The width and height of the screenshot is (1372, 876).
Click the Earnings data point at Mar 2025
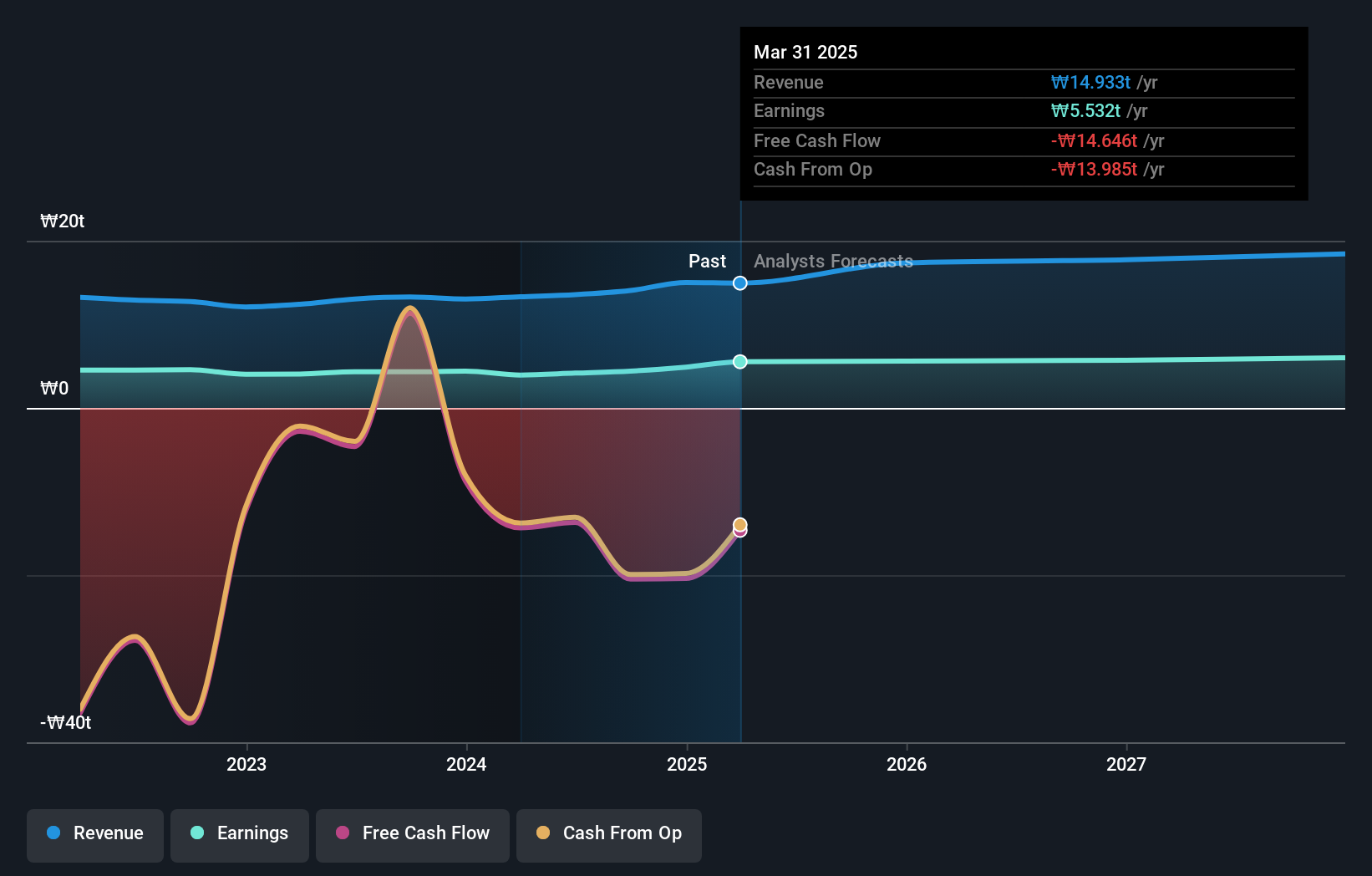740,362
